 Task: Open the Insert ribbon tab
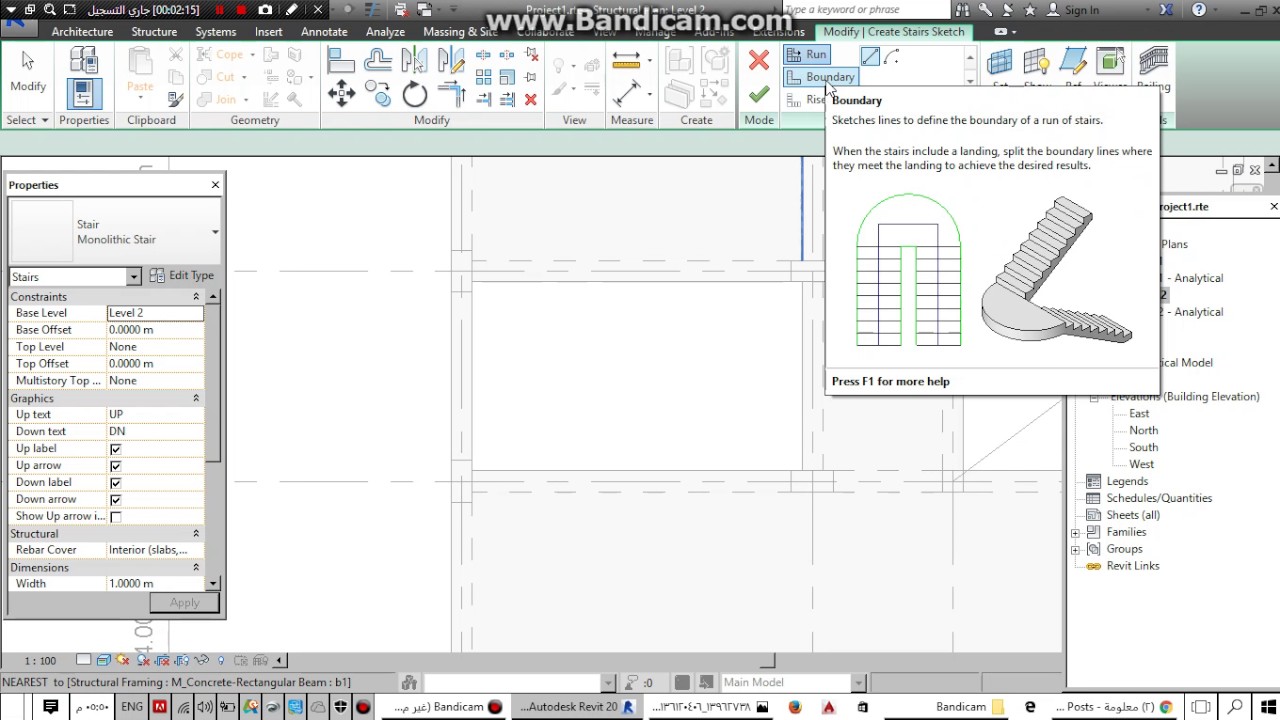coord(268,32)
